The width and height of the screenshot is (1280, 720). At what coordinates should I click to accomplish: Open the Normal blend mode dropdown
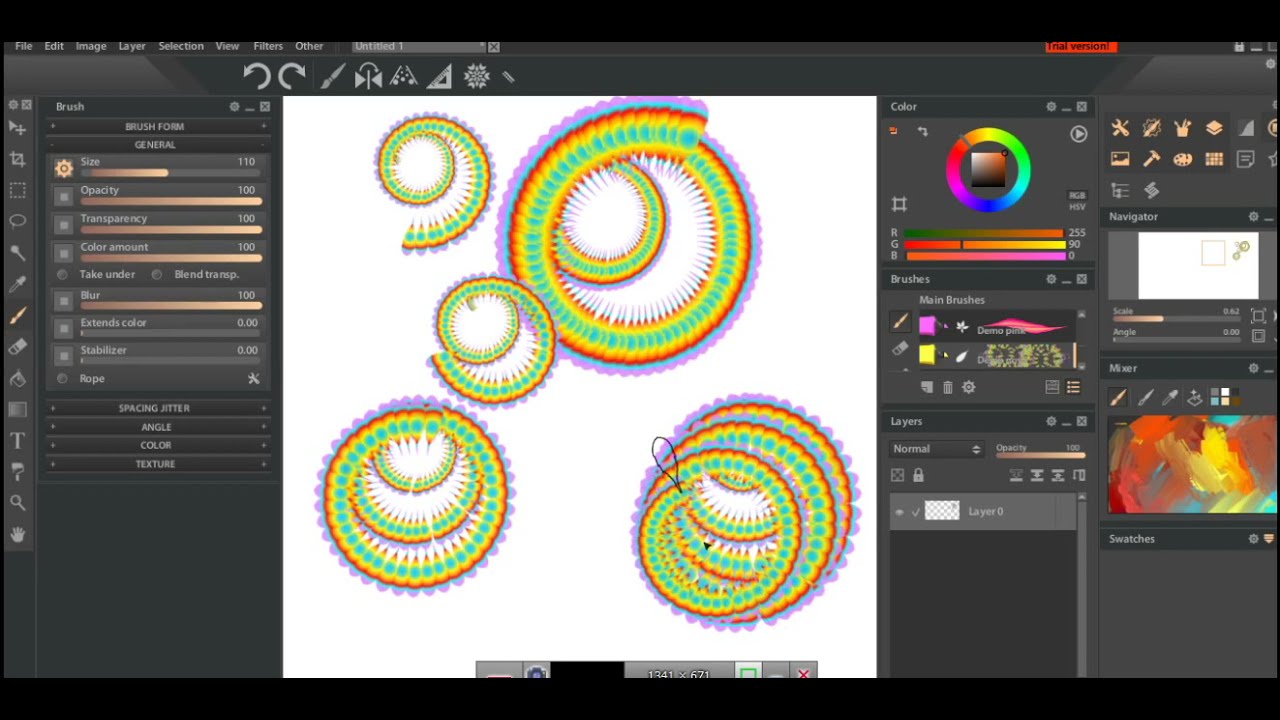coord(937,449)
